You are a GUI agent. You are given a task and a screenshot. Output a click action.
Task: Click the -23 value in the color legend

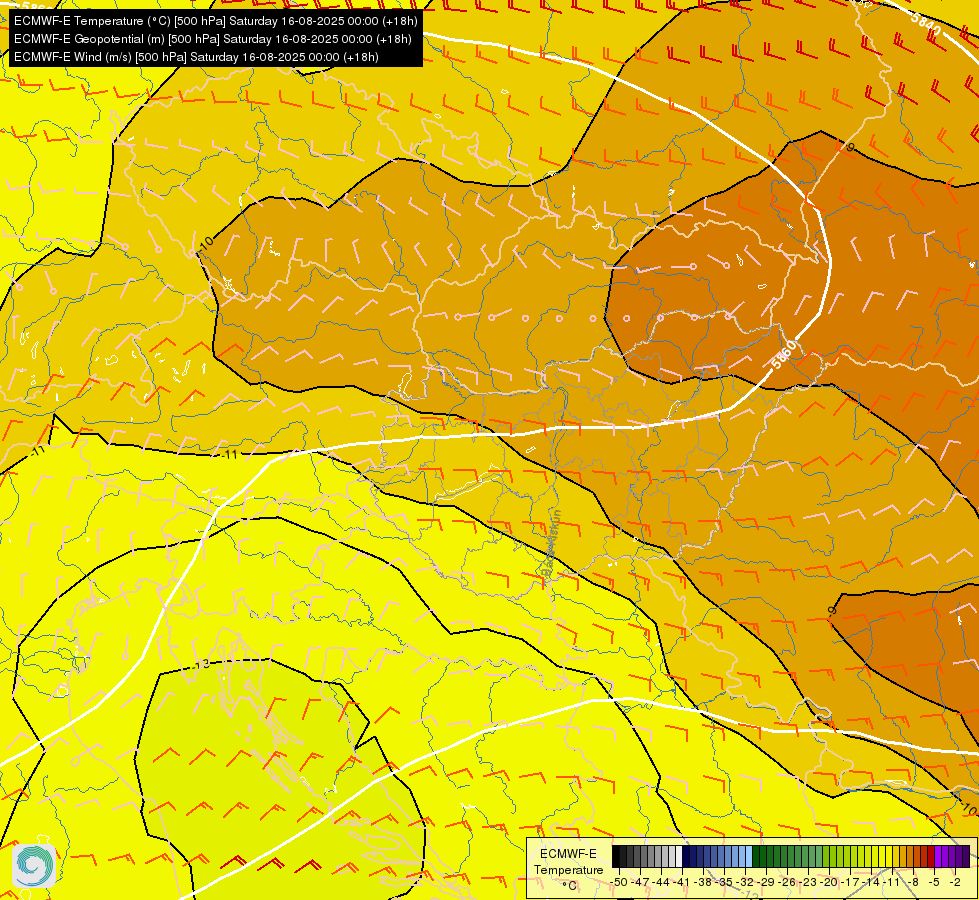pyautogui.click(x=807, y=883)
